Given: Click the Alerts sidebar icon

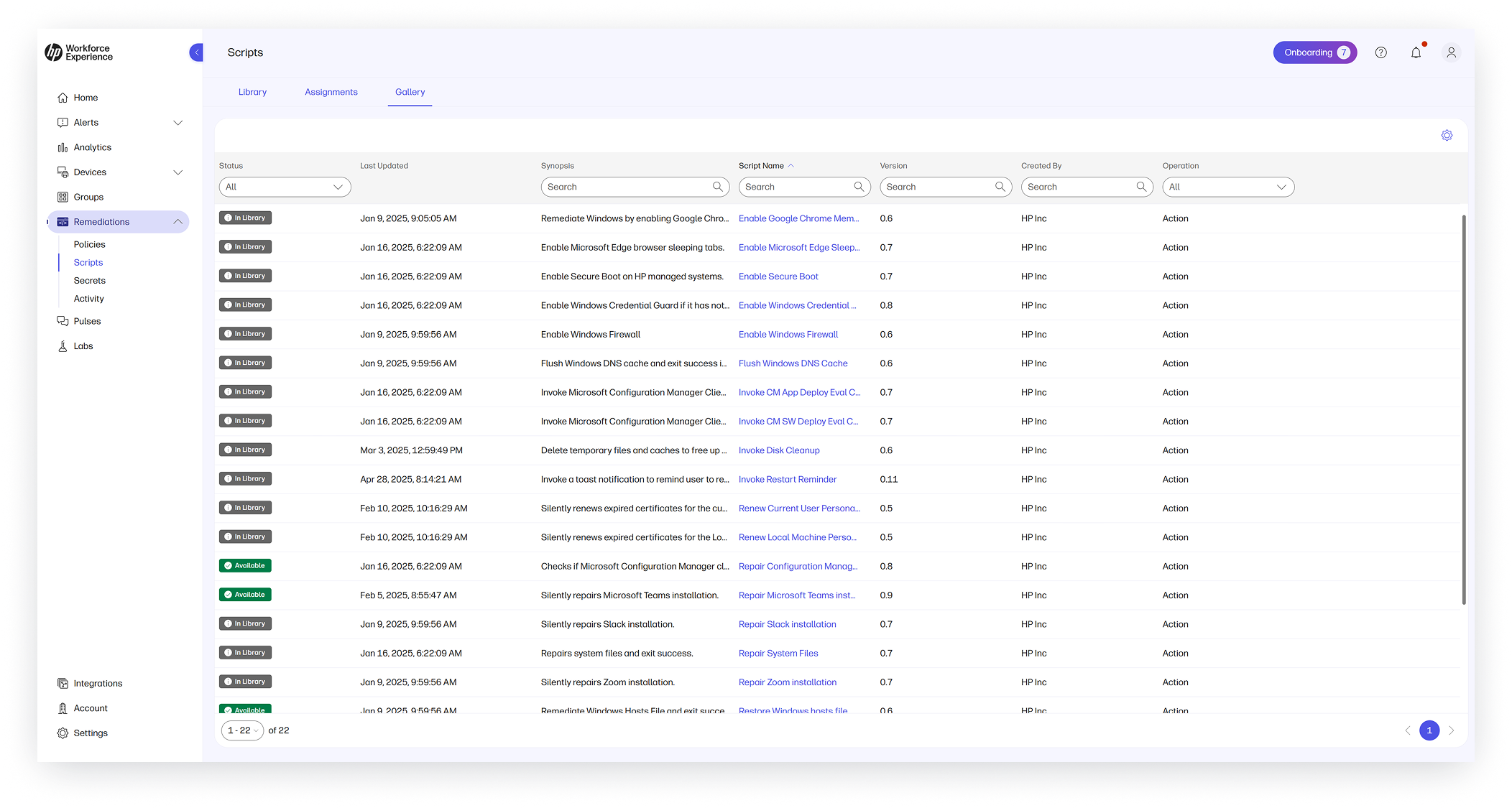Looking at the screenshot, I should (x=63, y=123).
